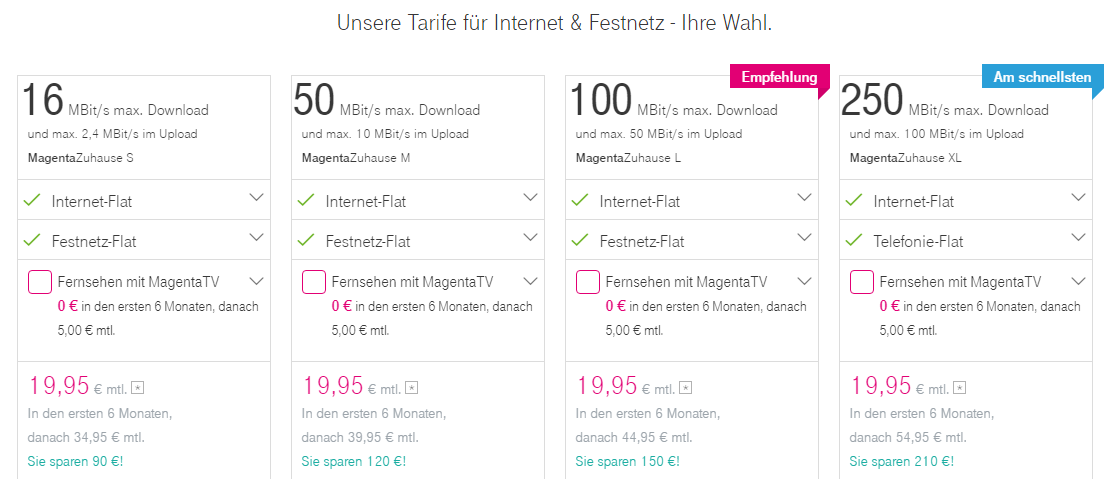Expand Festnetz-Flat chevron in 50 MBit/s plan
Image resolution: width=1111 pixels, height=479 pixels.
531,237
